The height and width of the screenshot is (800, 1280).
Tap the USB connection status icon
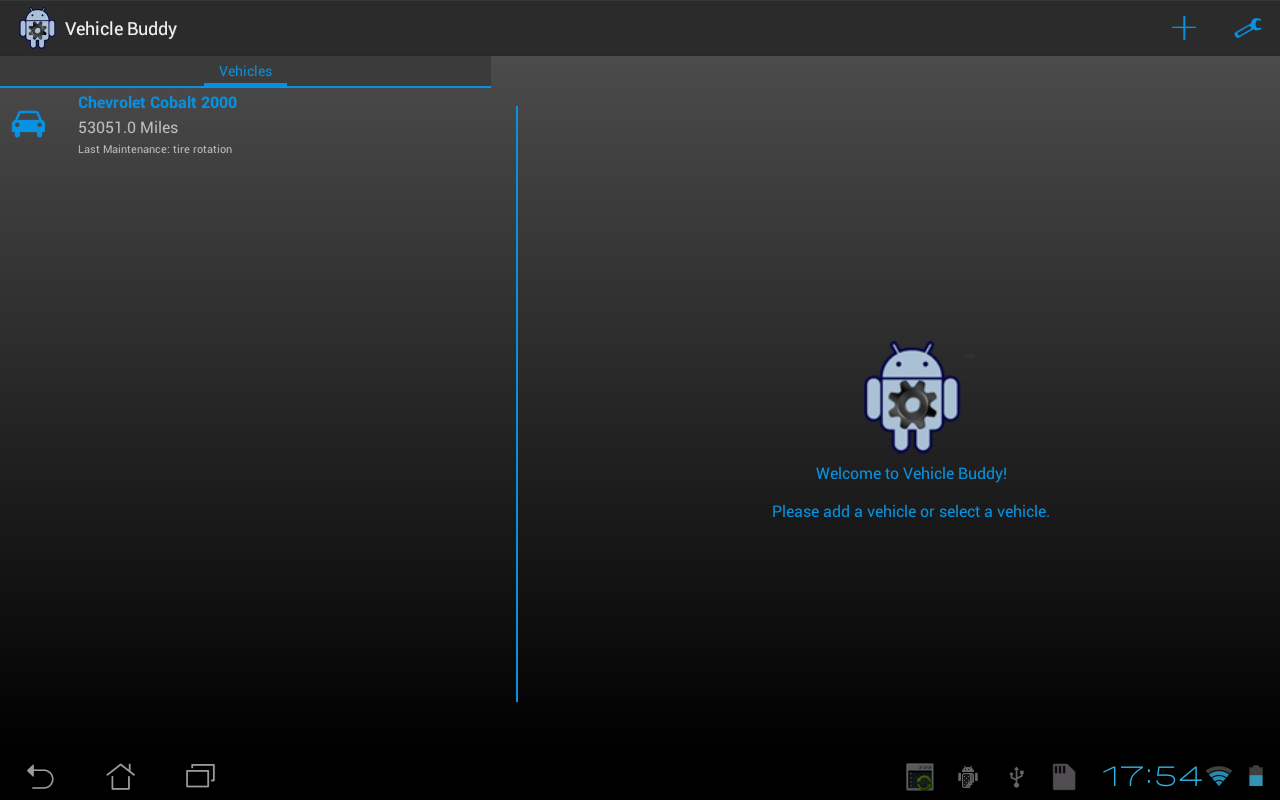pyautogui.click(x=1016, y=777)
